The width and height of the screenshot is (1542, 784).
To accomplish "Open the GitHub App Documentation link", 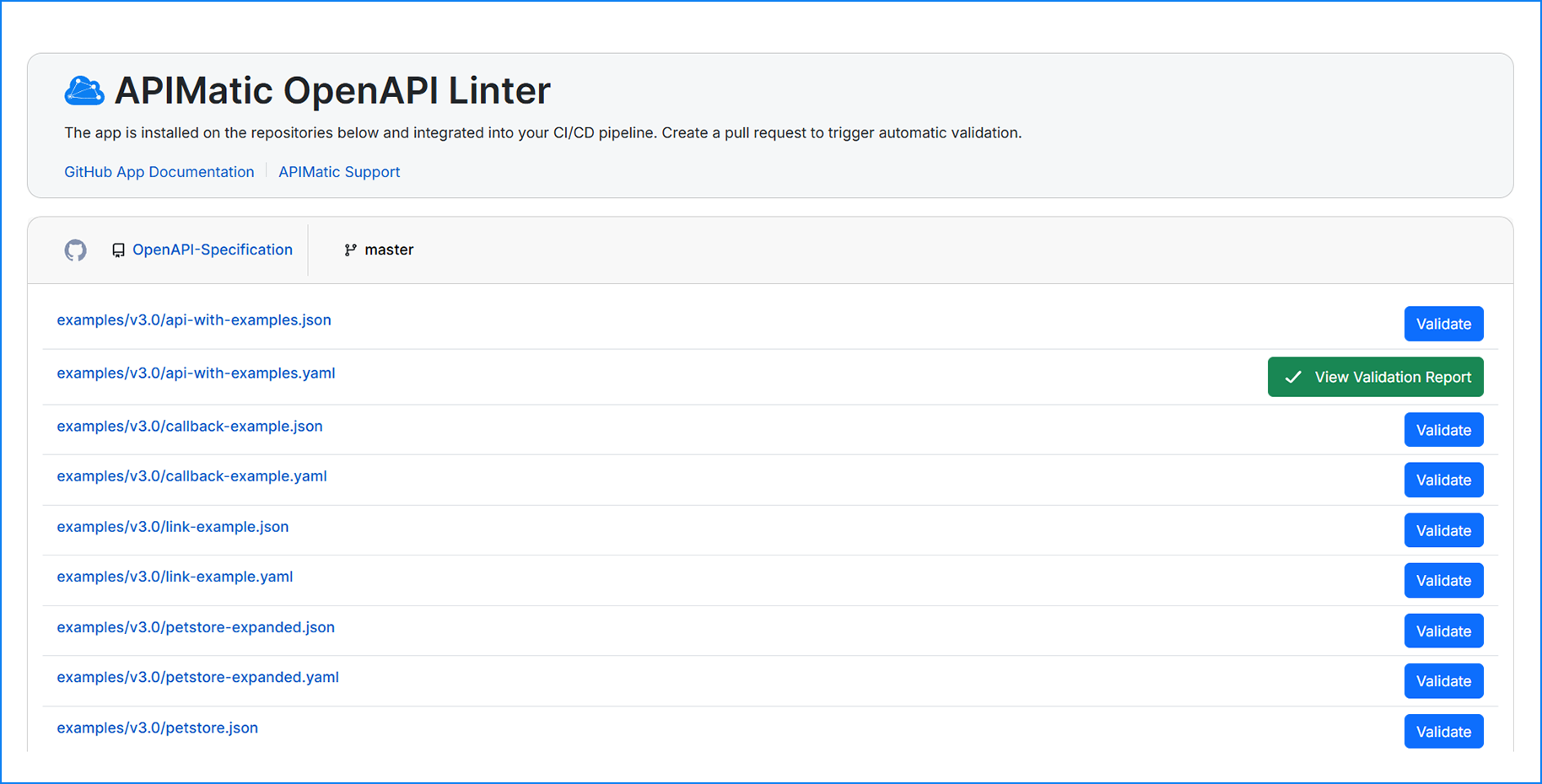I will click(159, 172).
